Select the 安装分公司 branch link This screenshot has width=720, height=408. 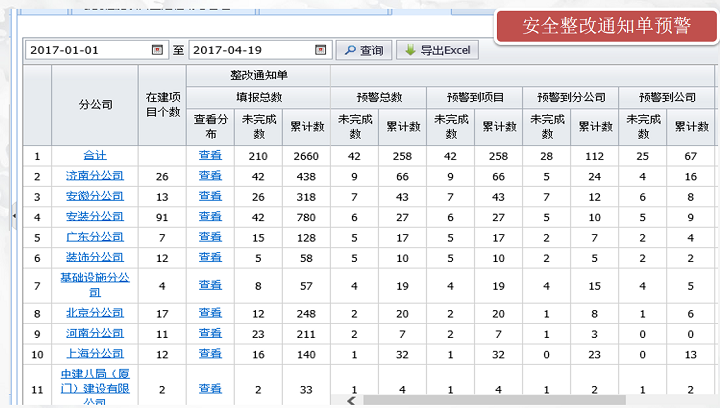[x=94, y=217]
